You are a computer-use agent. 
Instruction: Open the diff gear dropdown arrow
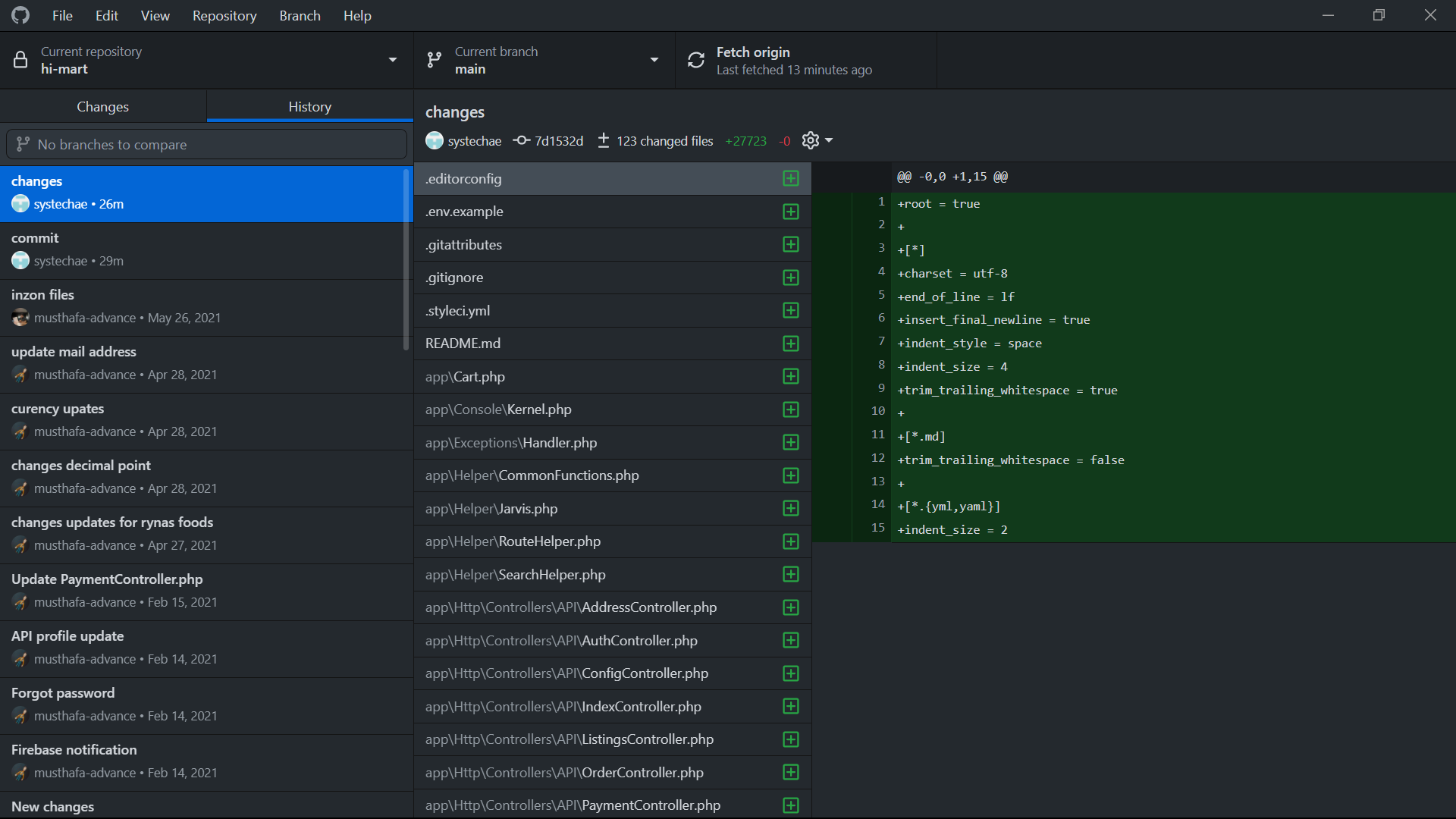[827, 140]
